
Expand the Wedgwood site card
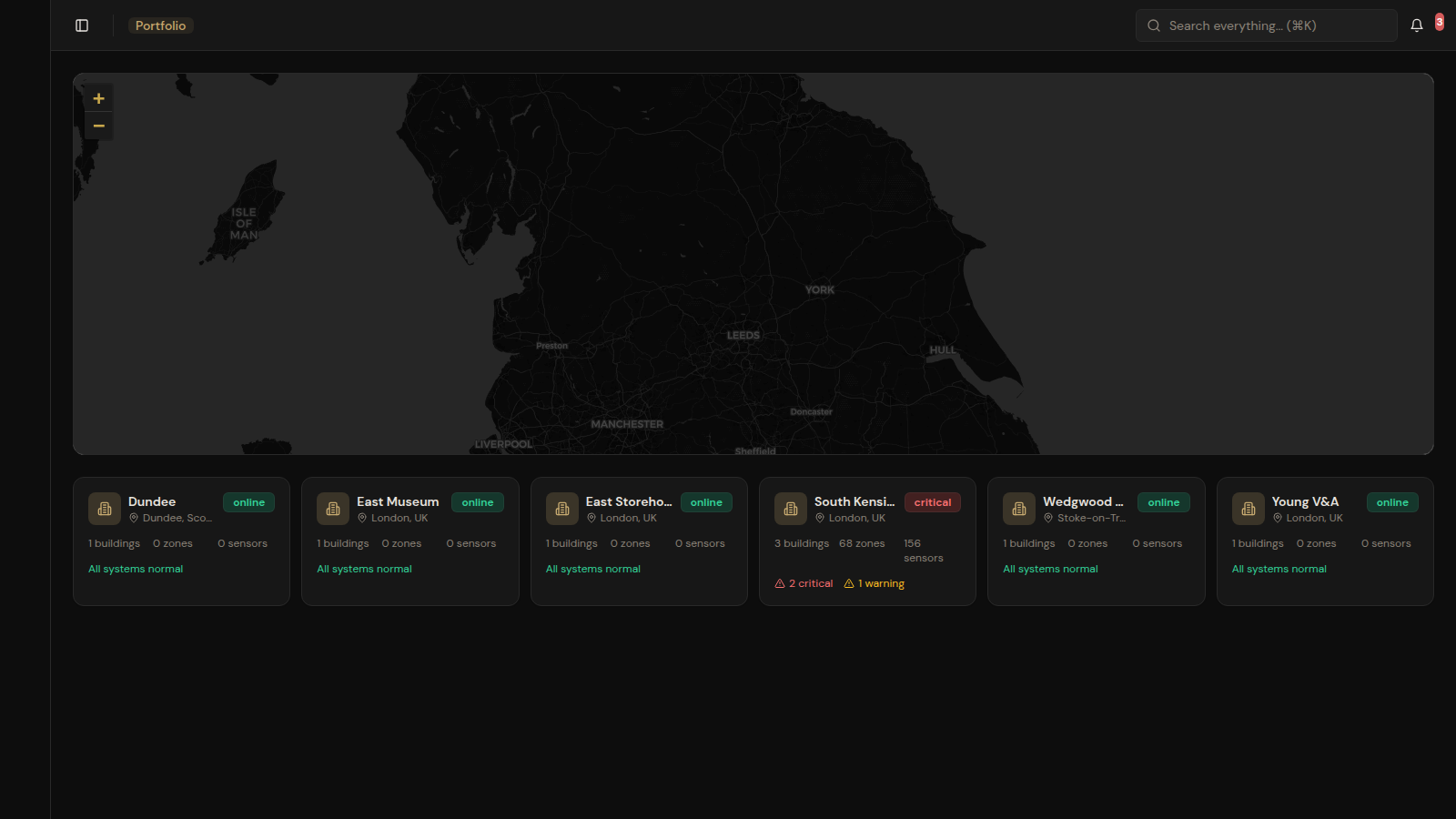(1096, 541)
